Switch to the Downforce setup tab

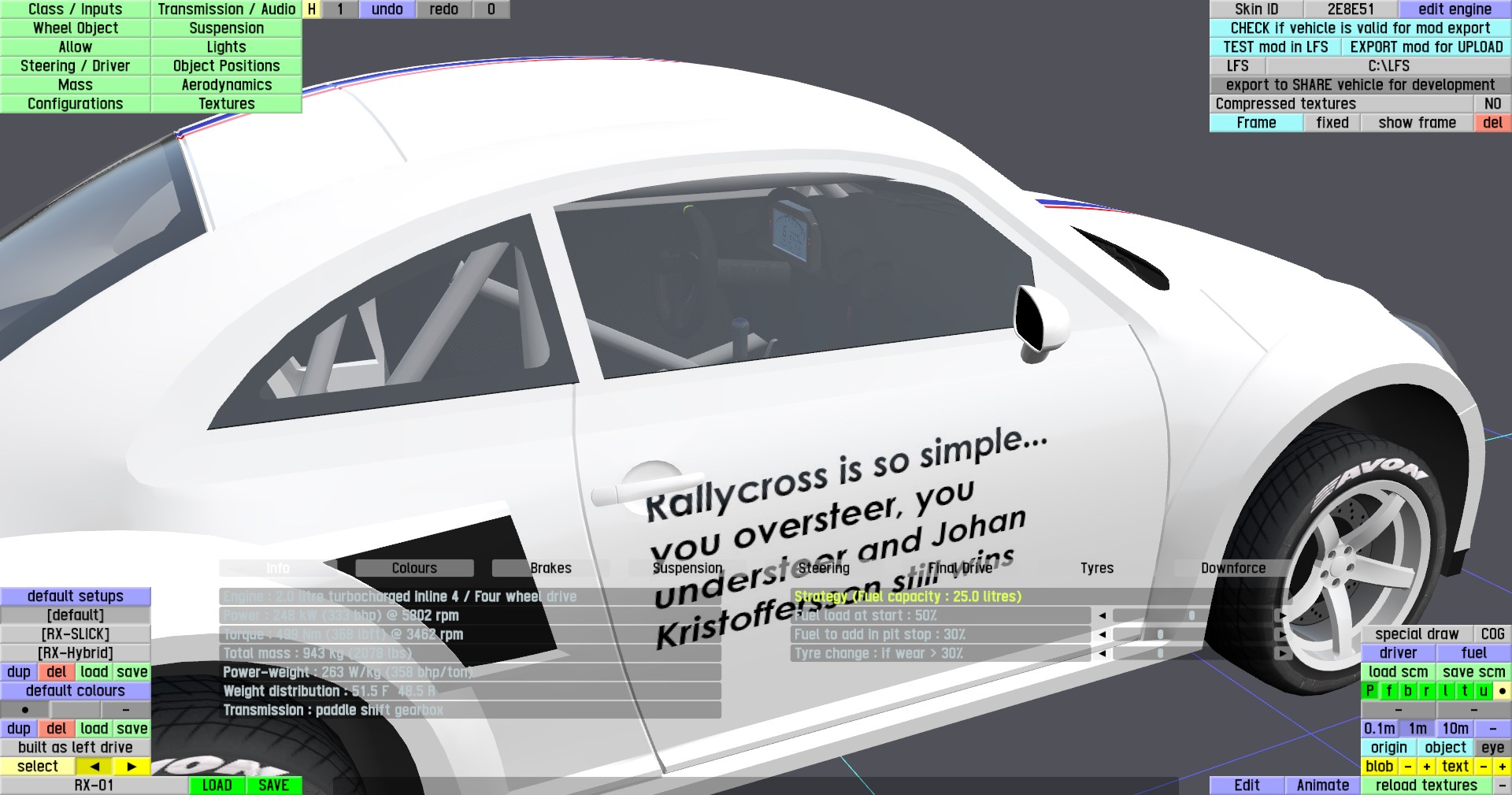click(1233, 568)
